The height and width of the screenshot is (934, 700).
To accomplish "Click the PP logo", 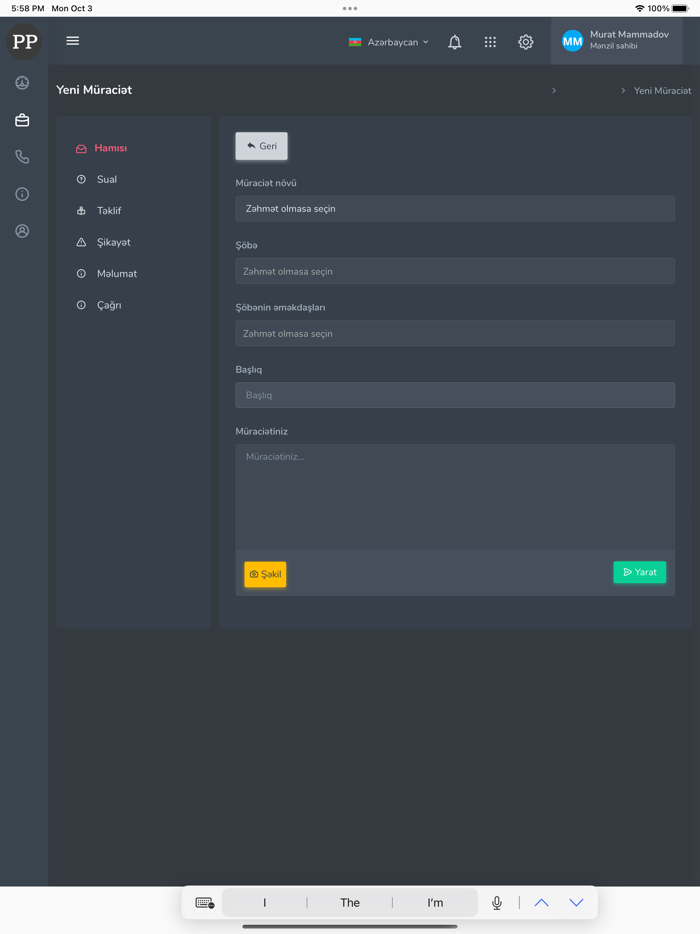I will click(24, 42).
